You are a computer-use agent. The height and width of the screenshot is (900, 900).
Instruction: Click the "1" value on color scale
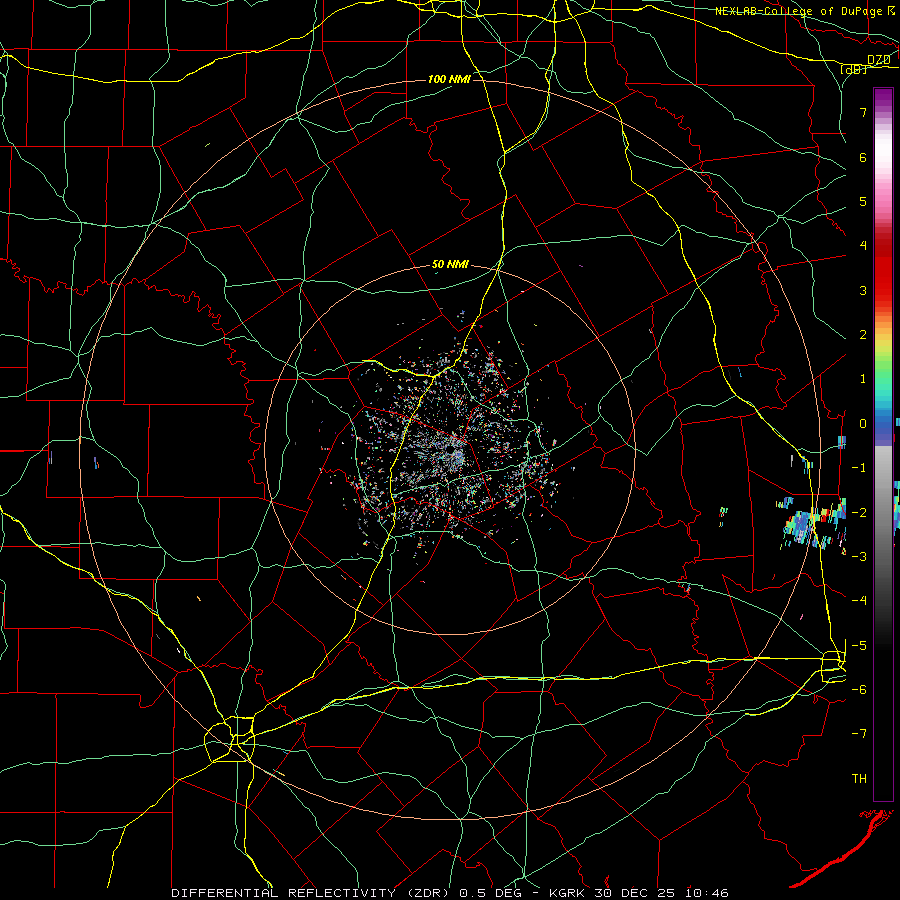coord(863,379)
